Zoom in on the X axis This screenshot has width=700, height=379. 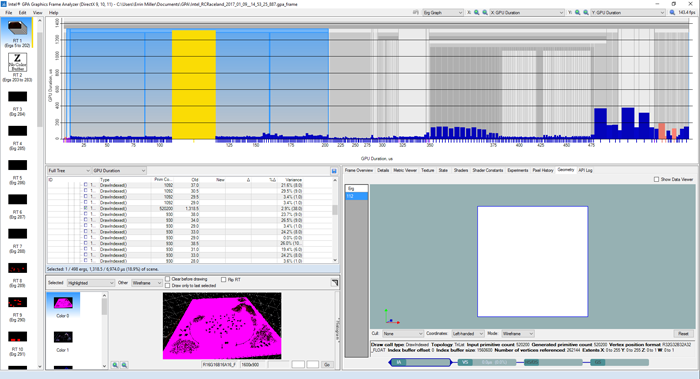tap(476, 12)
